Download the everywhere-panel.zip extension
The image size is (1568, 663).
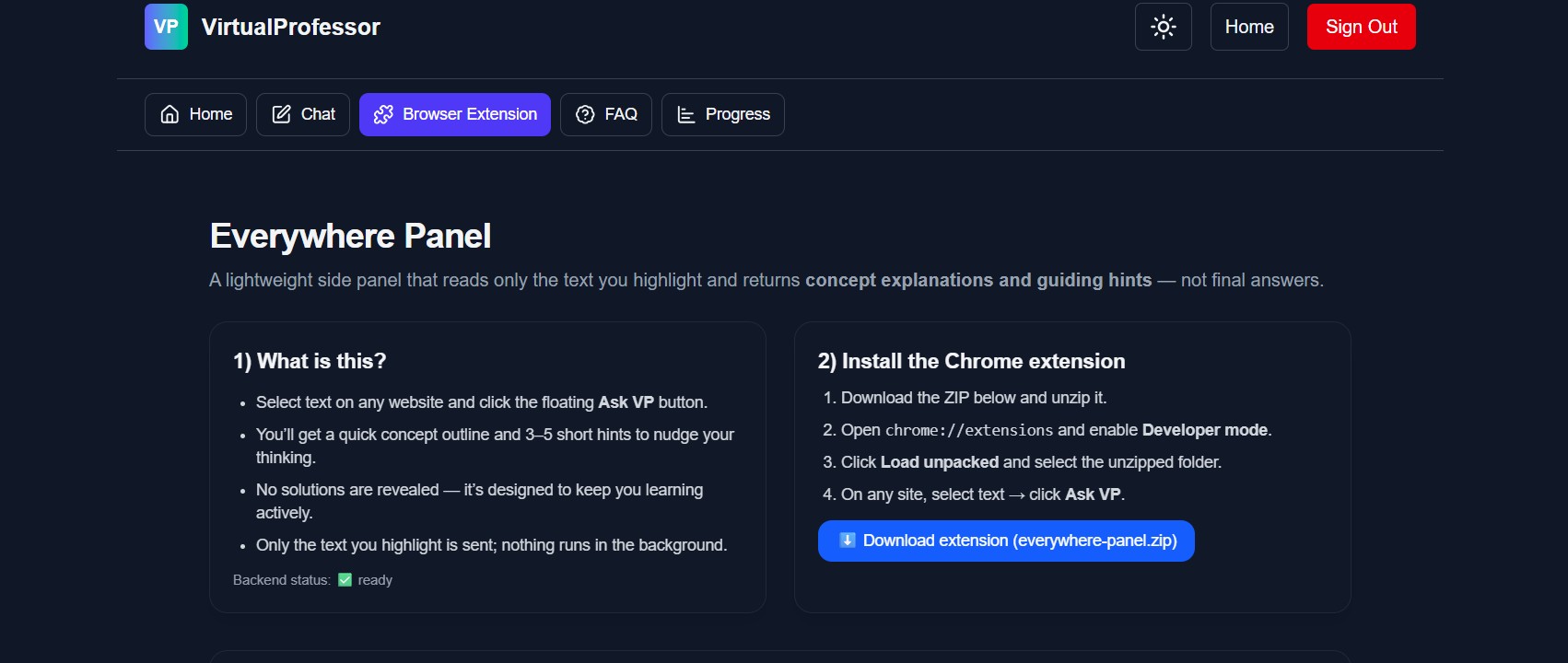point(1019,541)
